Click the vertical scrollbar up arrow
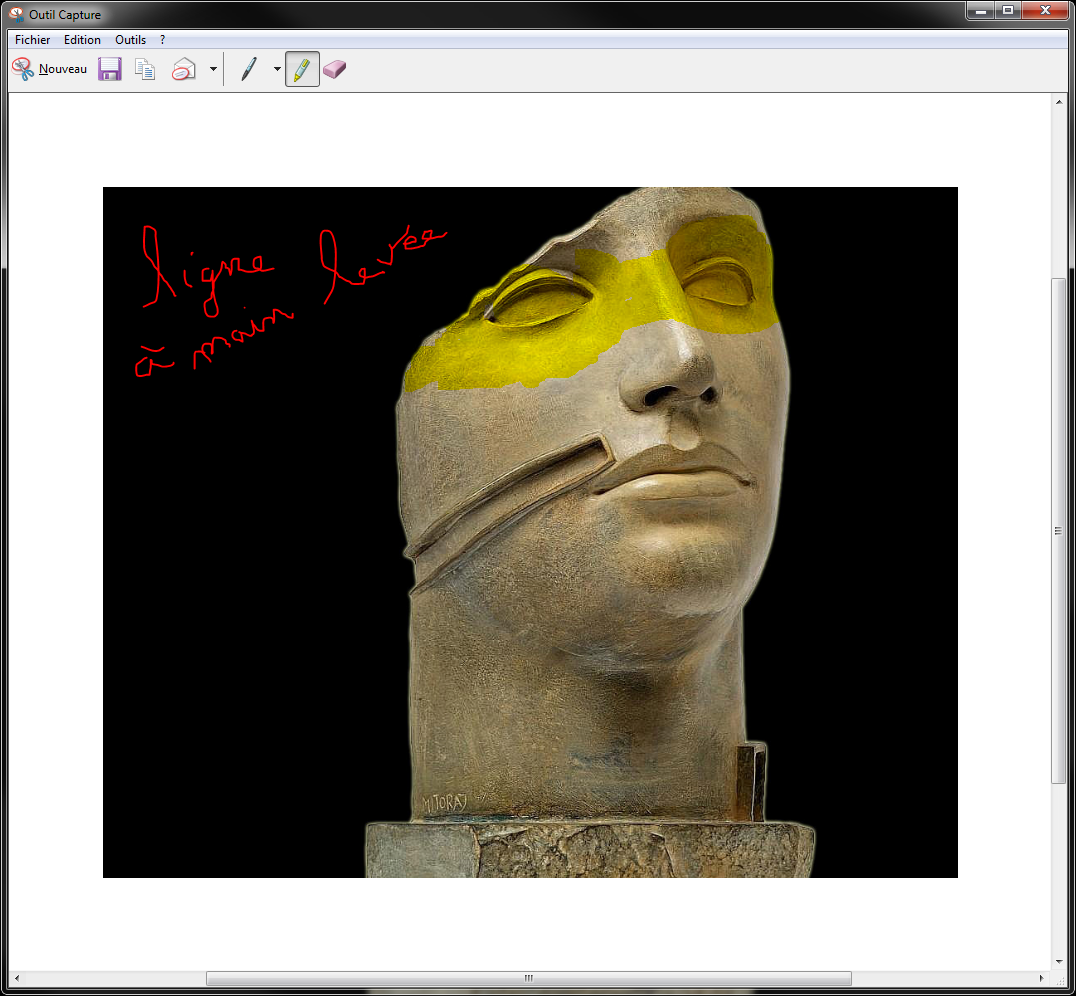Screen dimensions: 1076x996 (1059, 102)
